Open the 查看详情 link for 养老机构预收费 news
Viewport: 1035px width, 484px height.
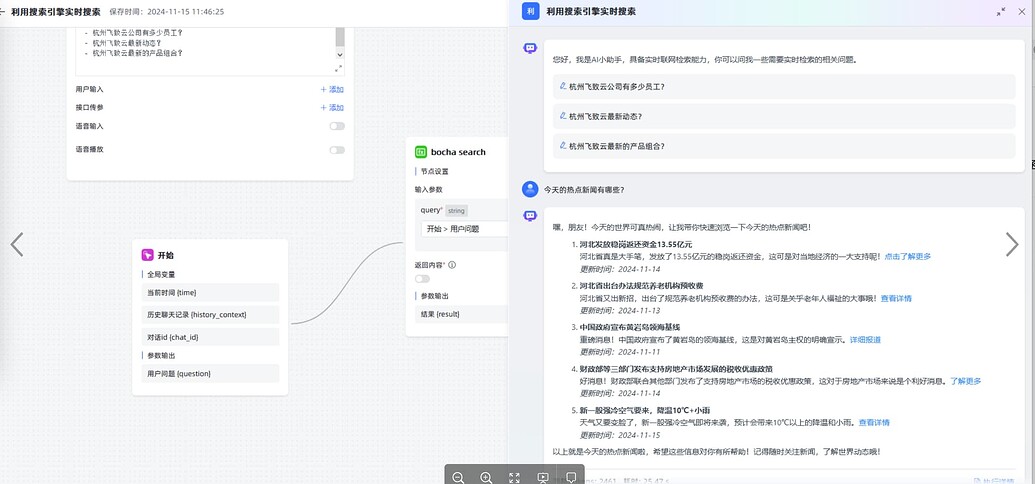(896, 298)
